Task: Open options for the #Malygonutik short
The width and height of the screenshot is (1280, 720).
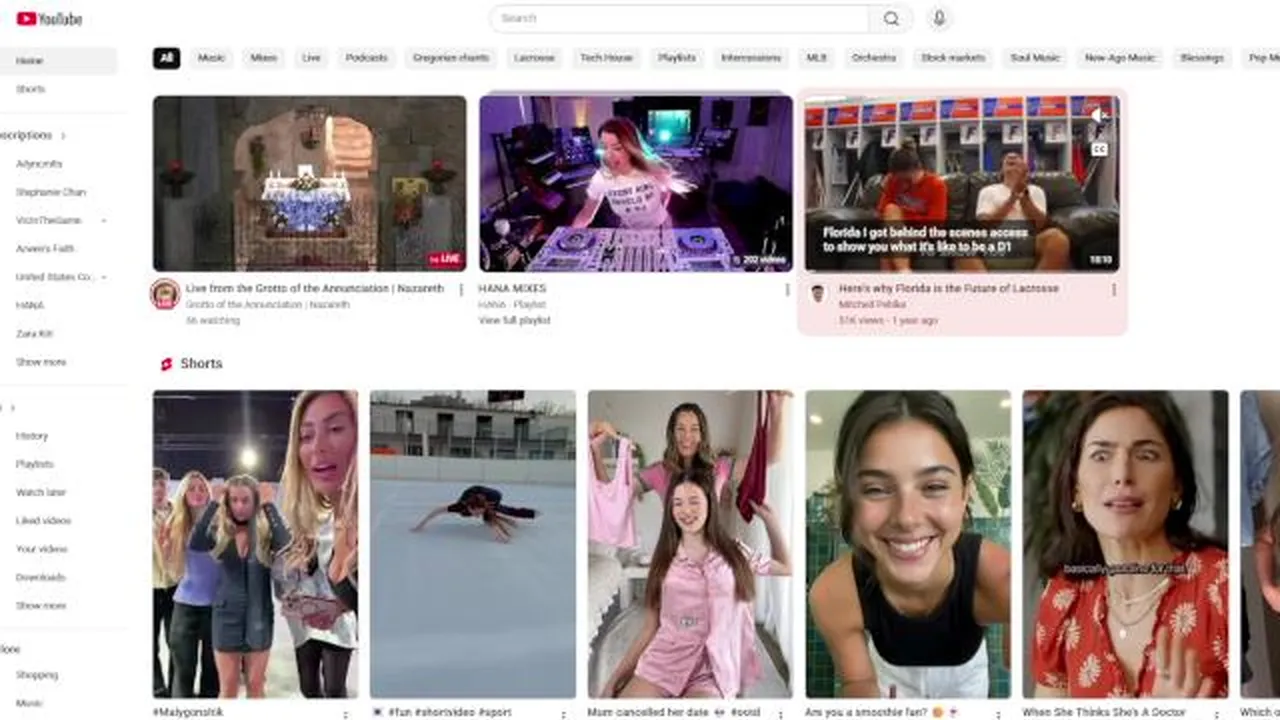Action: [346, 714]
